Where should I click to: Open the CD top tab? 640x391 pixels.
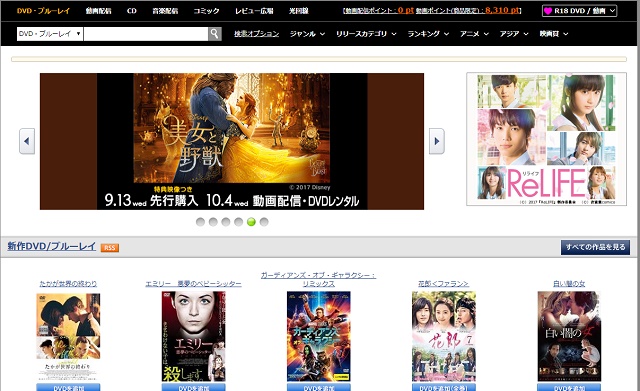coord(131,11)
